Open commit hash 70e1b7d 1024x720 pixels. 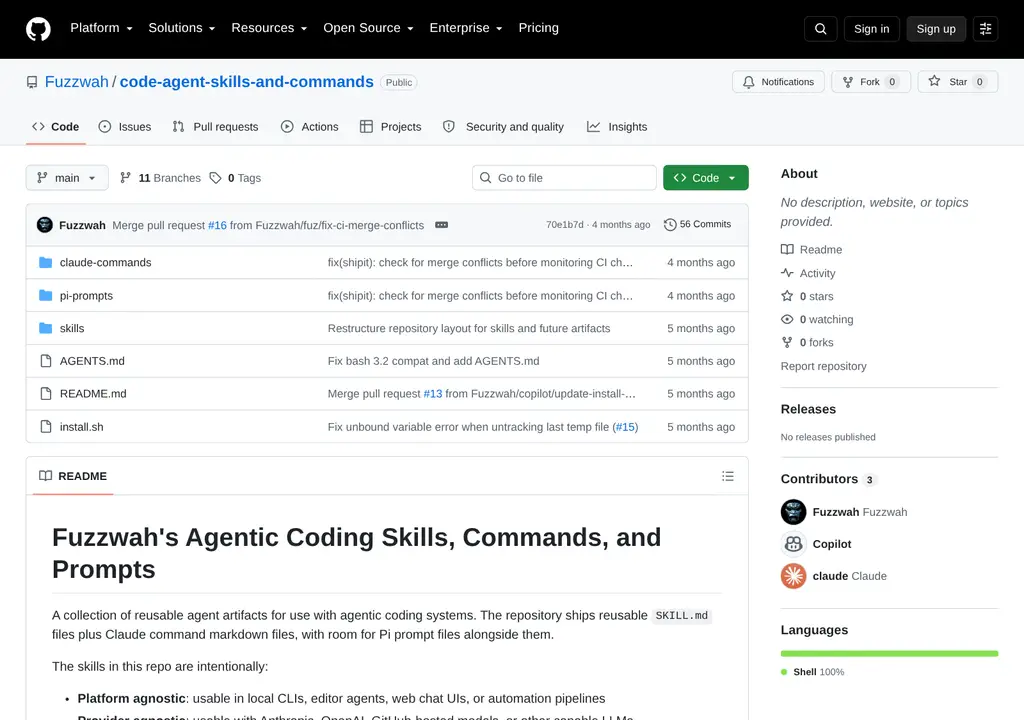click(x=564, y=224)
